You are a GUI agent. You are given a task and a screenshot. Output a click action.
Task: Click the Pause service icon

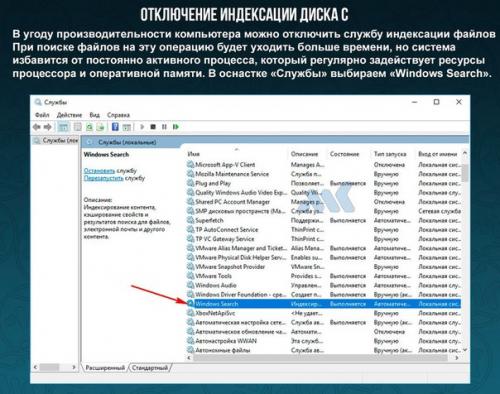click(164, 127)
